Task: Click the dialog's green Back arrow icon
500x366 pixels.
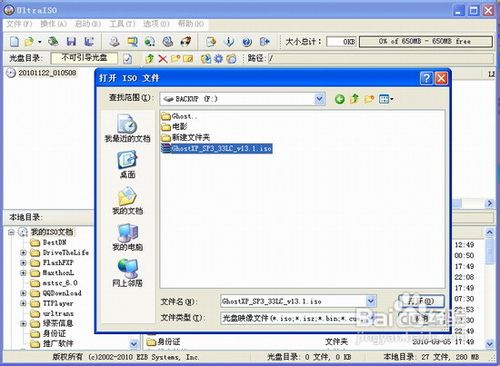Action: click(340, 99)
